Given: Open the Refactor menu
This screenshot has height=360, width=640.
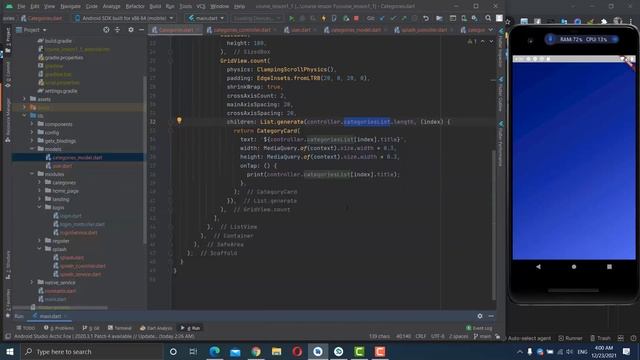Looking at the screenshot, I should point(135,7).
